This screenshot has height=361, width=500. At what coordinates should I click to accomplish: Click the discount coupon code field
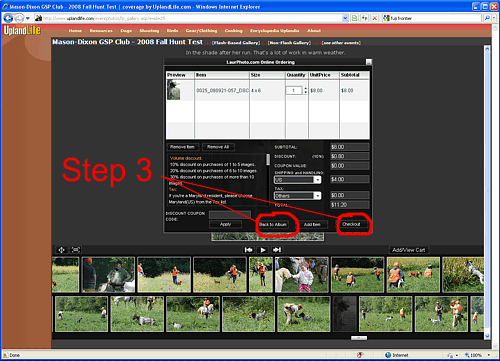click(x=230, y=215)
